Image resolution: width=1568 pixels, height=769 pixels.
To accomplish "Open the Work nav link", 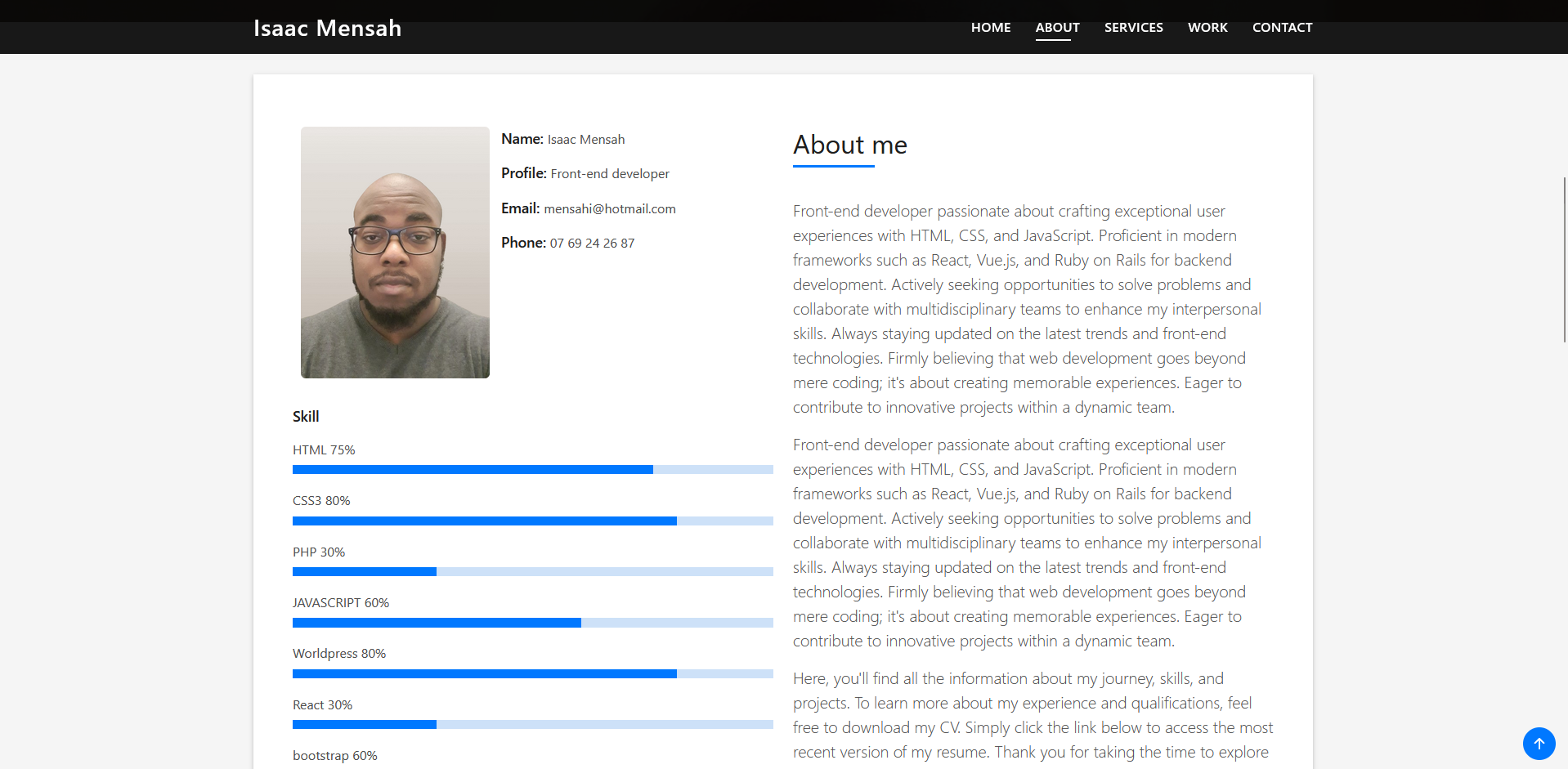I will [1207, 28].
